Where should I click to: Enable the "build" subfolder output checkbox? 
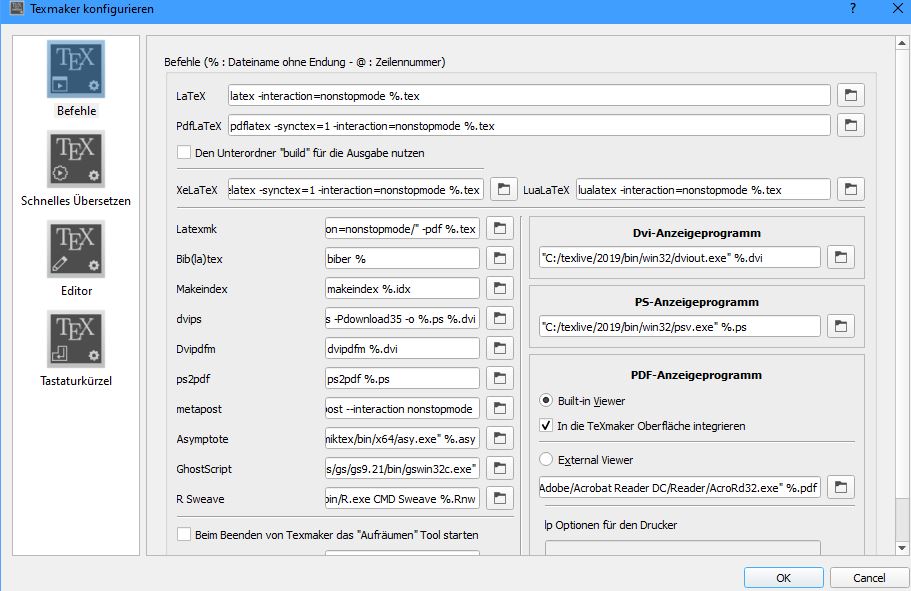pos(184,153)
